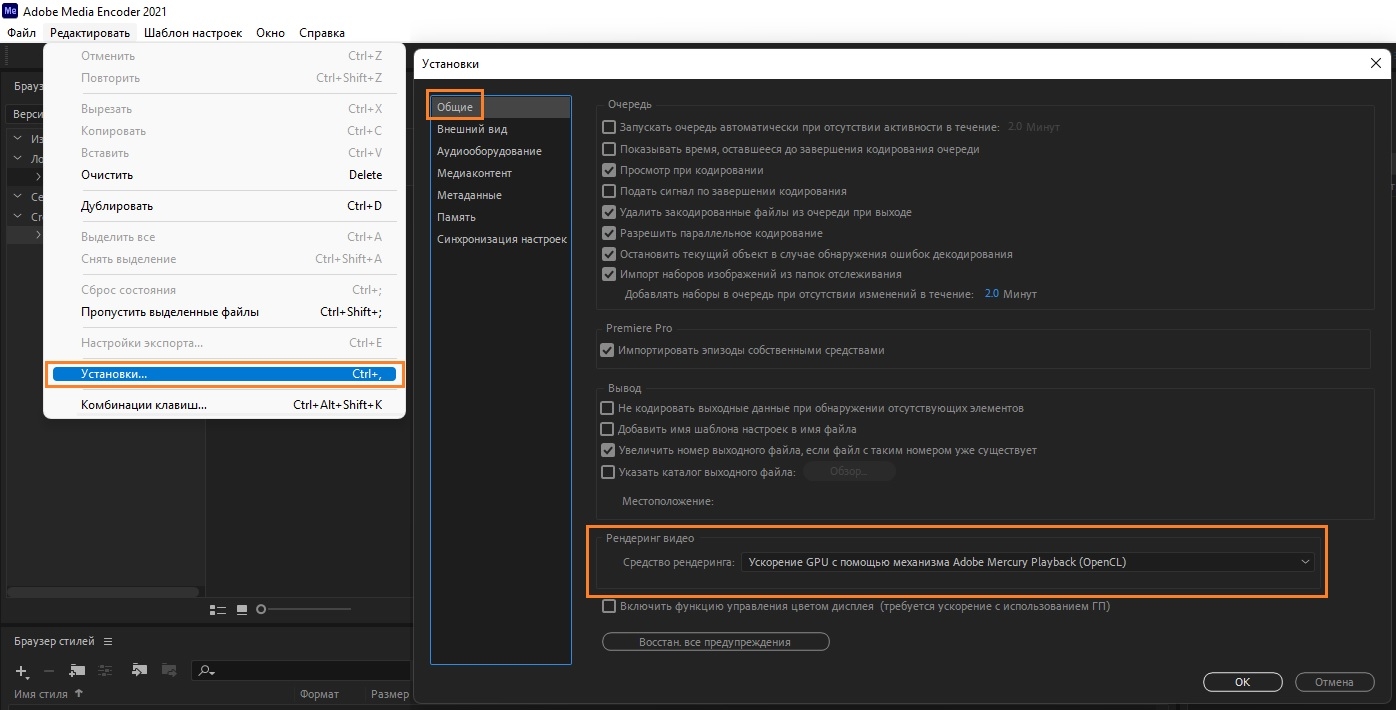1396x710 pixels.
Task: Click Отмена to cancel preferences
Action: (x=1334, y=682)
